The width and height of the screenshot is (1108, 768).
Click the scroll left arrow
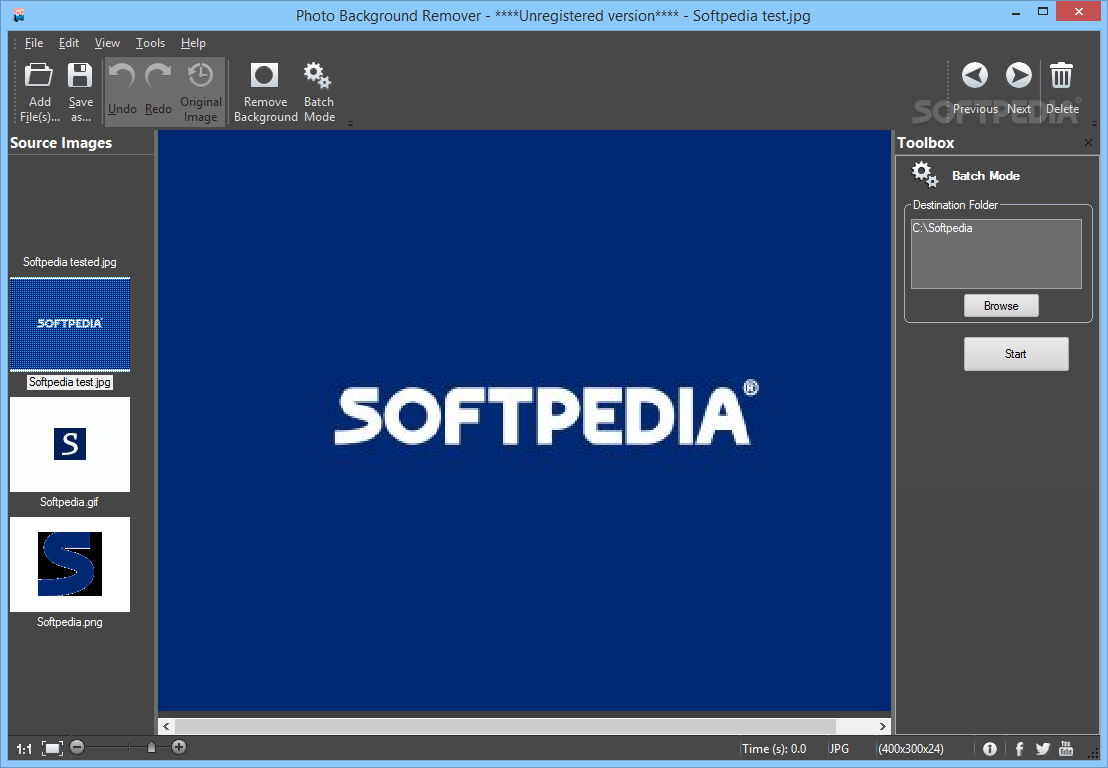166,726
